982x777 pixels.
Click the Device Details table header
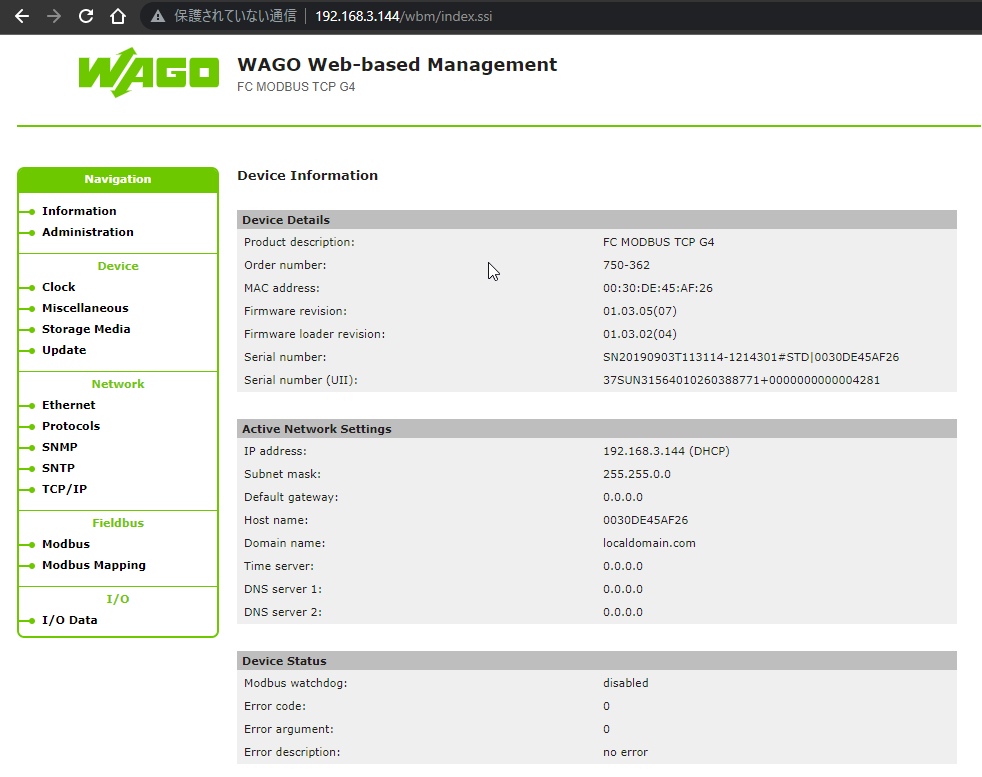pyautogui.click(x=597, y=220)
